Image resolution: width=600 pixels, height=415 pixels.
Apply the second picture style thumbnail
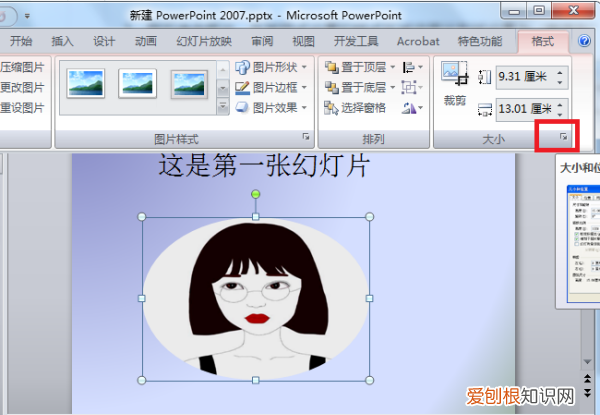coord(137,83)
